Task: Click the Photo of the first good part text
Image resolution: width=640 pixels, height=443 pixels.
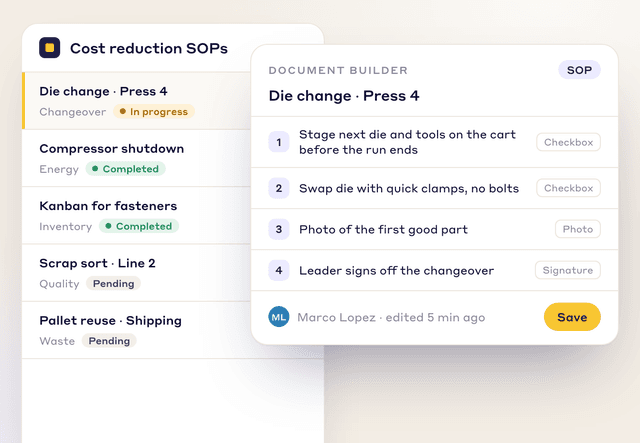Action: pyautogui.click(x=383, y=229)
